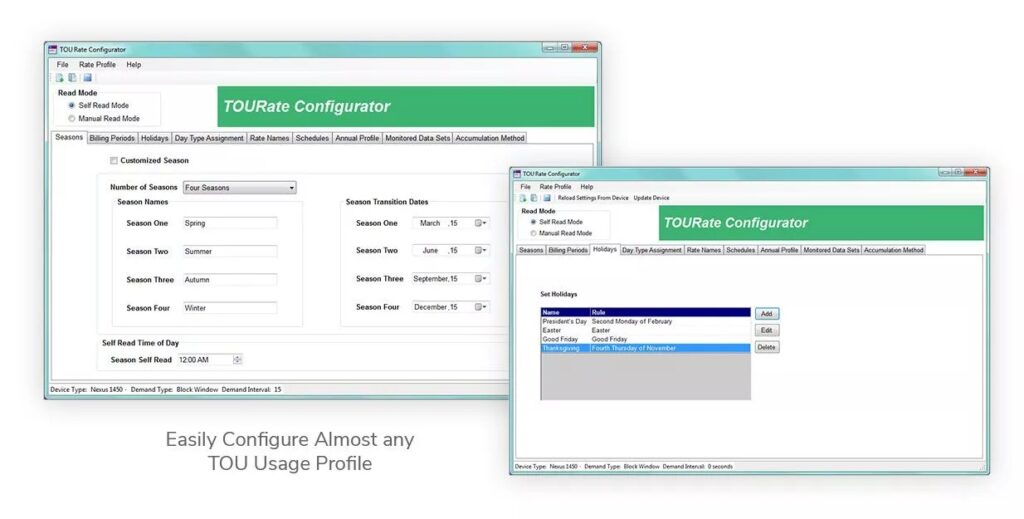Viewport: 1024px width, 519px height.
Task: Open the calendar picker for Season One date
Action: click(481, 223)
